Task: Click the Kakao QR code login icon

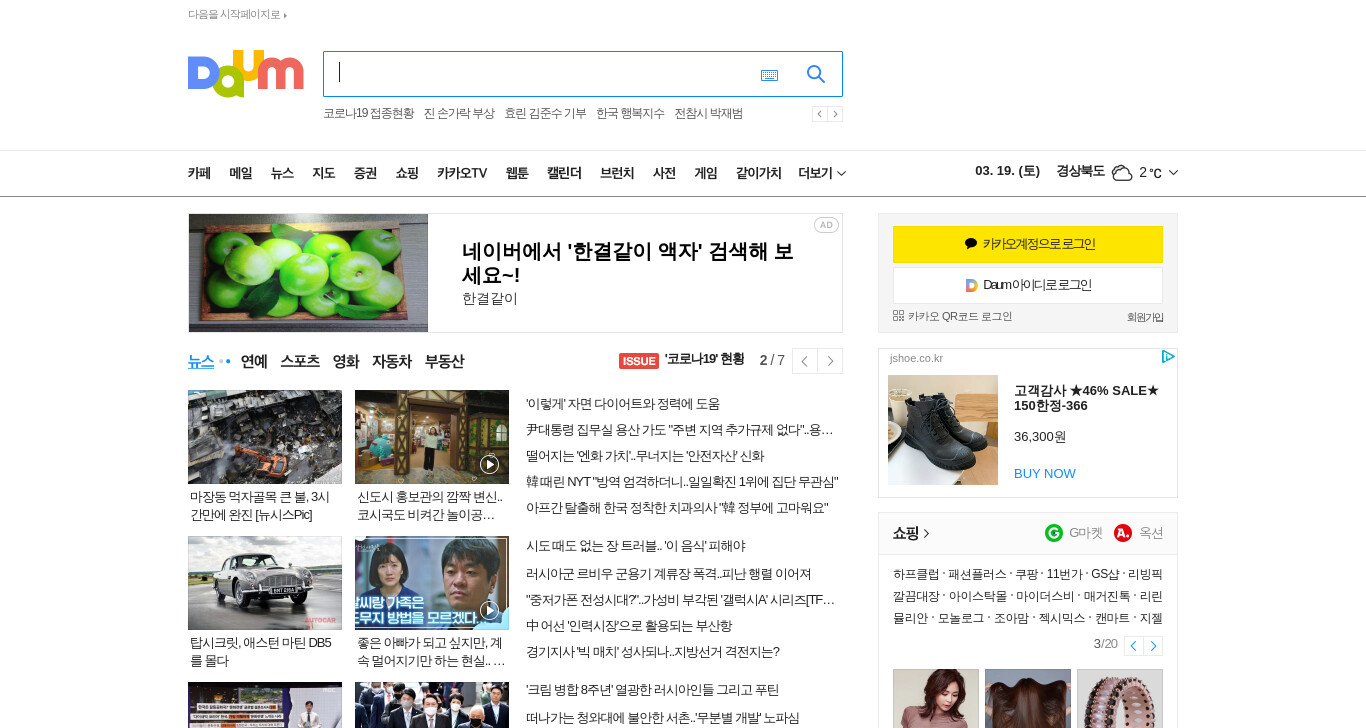Action: tap(898, 315)
